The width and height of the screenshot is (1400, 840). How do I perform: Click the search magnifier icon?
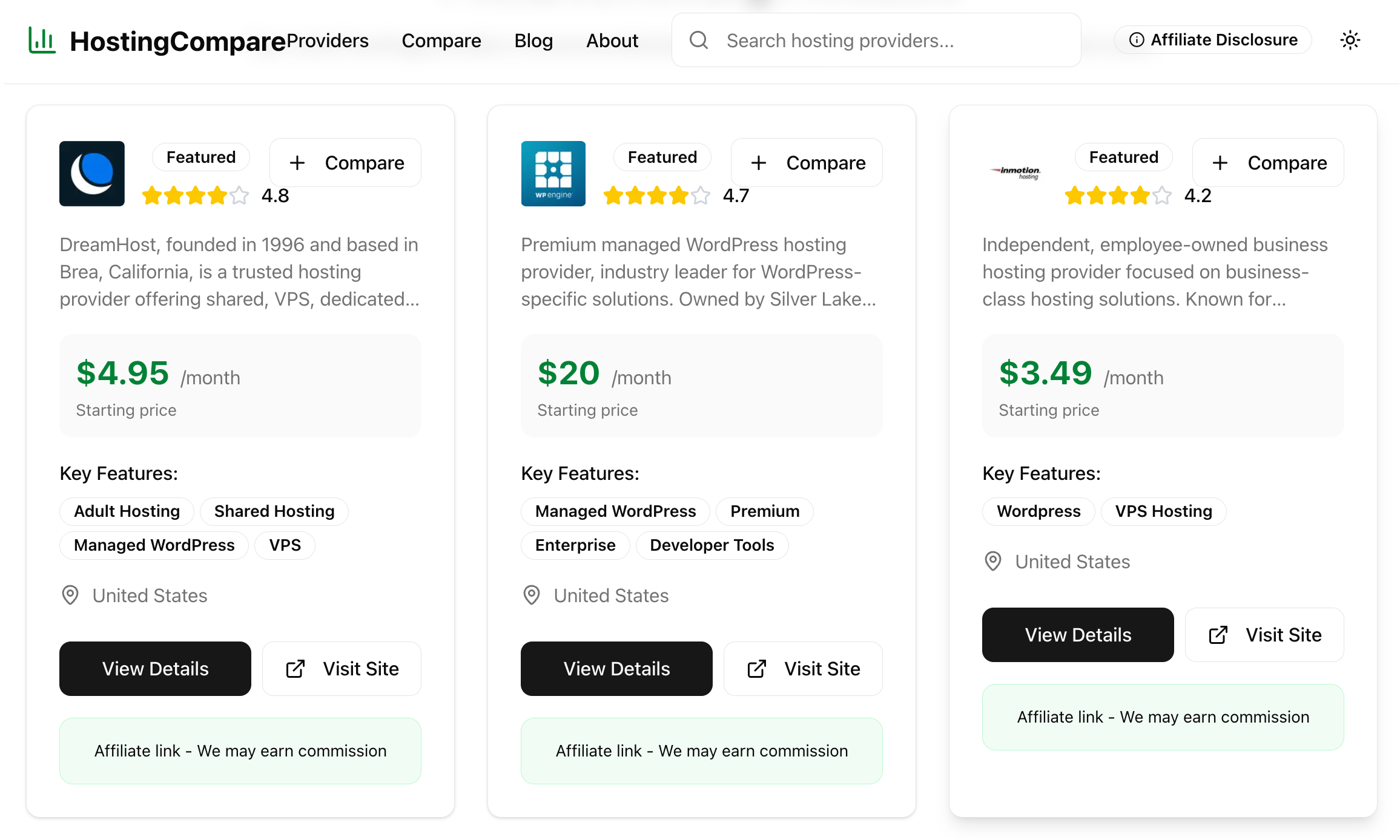click(x=698, y=41)
